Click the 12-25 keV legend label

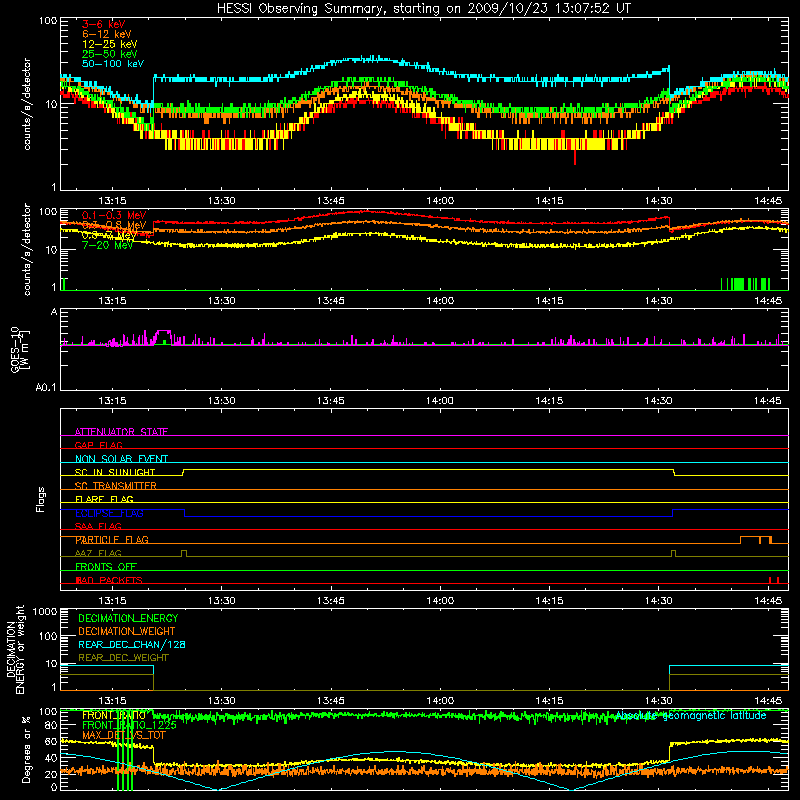[109, 44]
